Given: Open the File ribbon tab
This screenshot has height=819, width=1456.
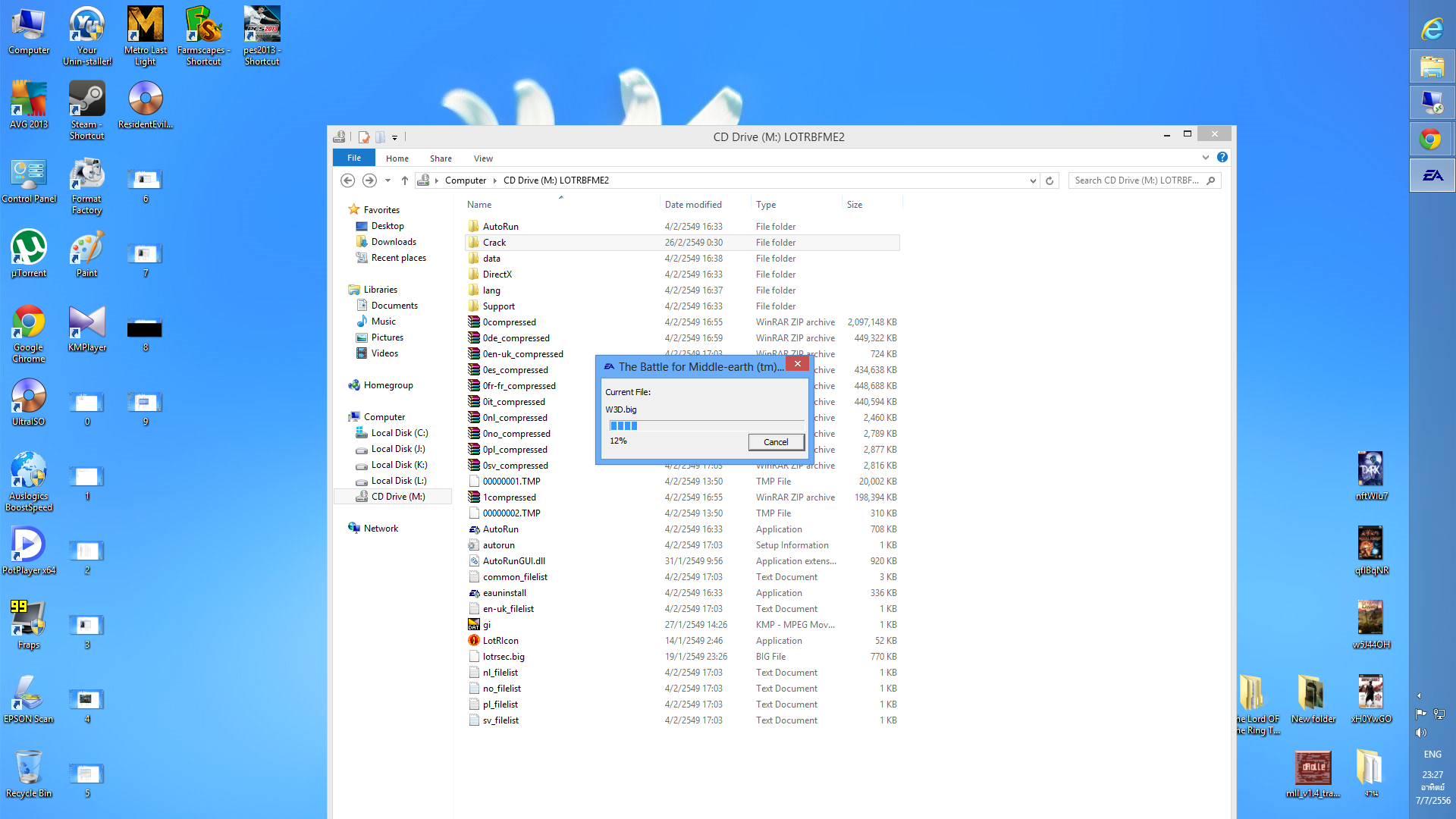Looking at the screenshot, I should point(354,158).
